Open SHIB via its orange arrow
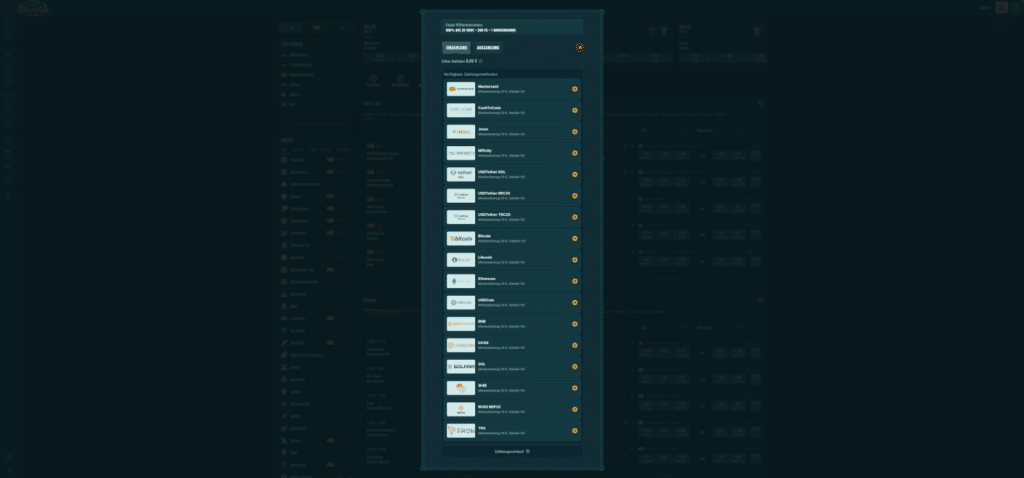The height and width of the screenshot is (478, 1024). [575, 388]
